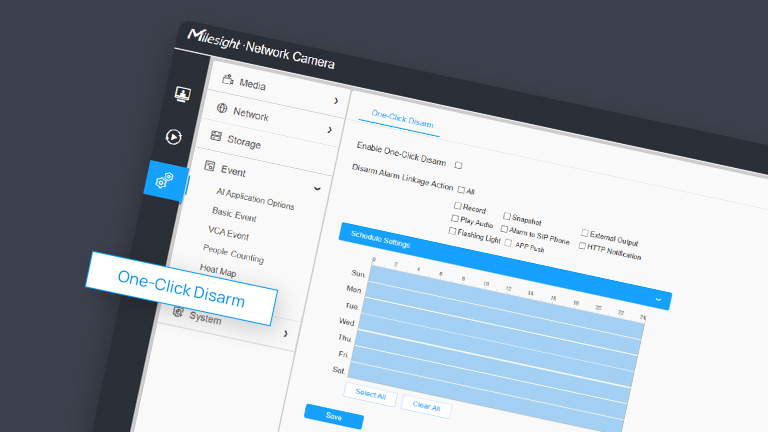Check the All linkage action box
The width and height of the screenshot is (768, 432).
click(461, 190)
